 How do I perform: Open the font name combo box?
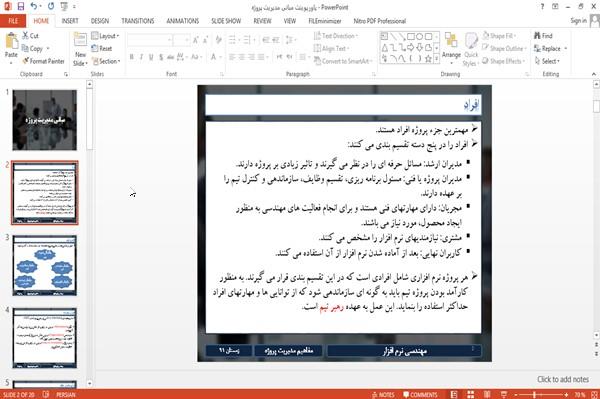point(149,40)
